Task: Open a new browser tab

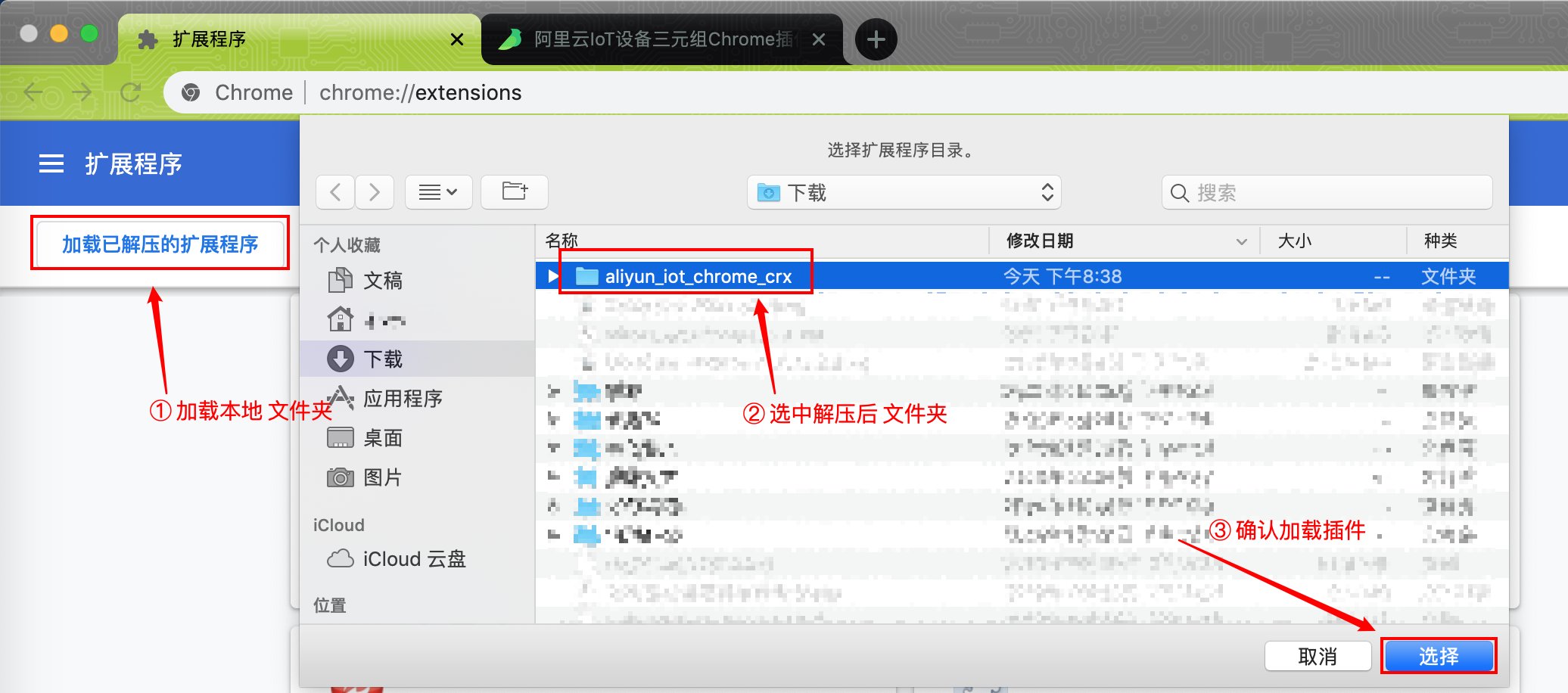Action: 876,39
